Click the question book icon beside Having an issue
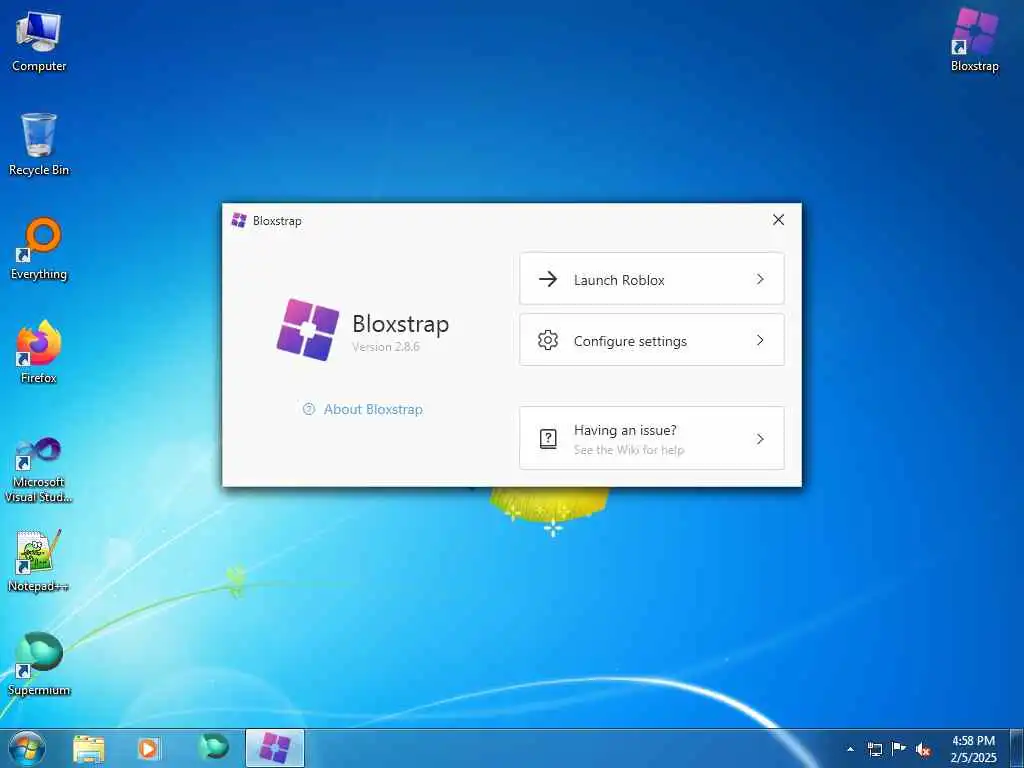Viewport: 1024px width, 768px height. pos(548,439)
